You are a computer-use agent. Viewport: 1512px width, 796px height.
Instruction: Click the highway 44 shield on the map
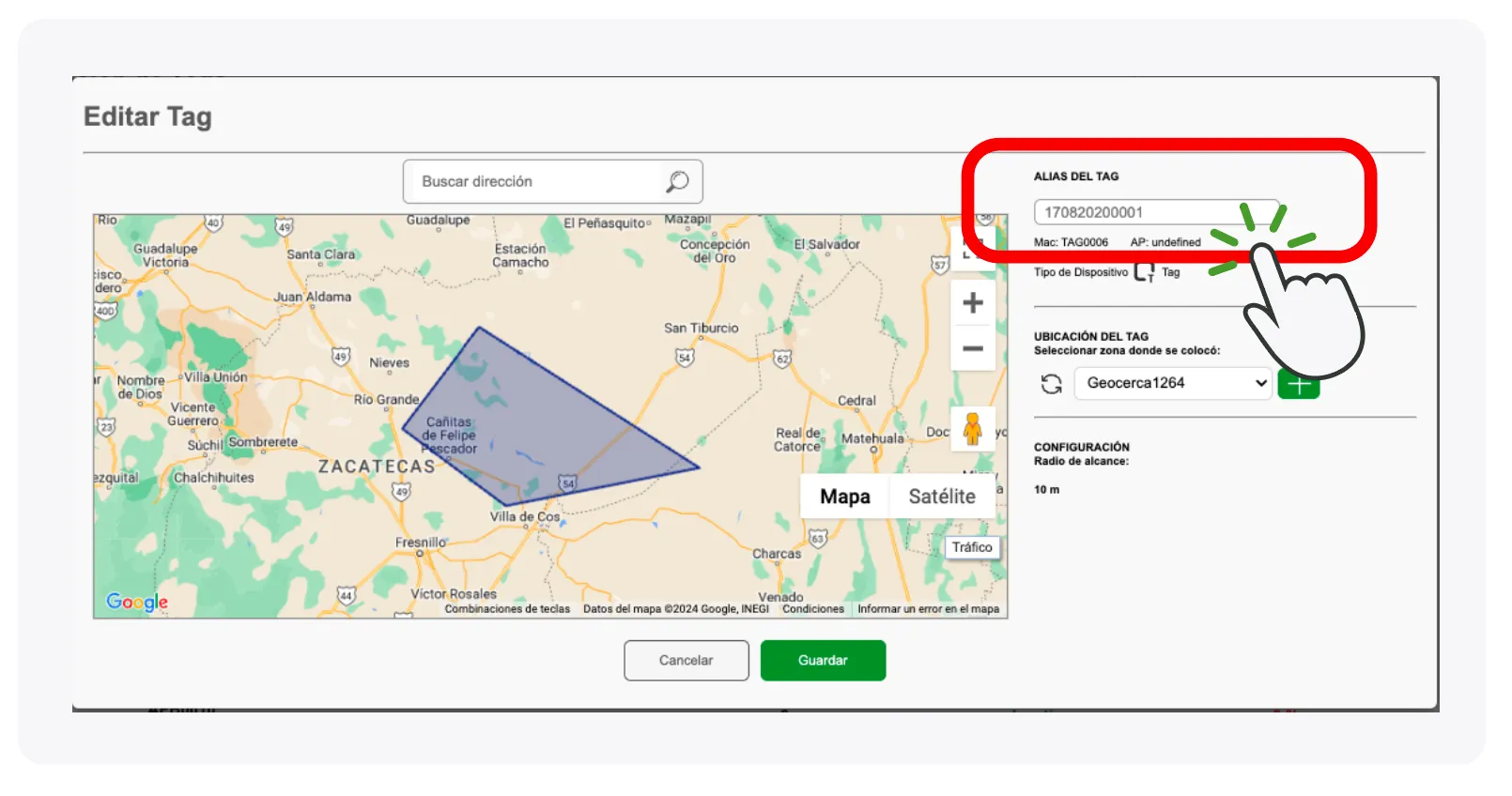[x=347, y=595]
